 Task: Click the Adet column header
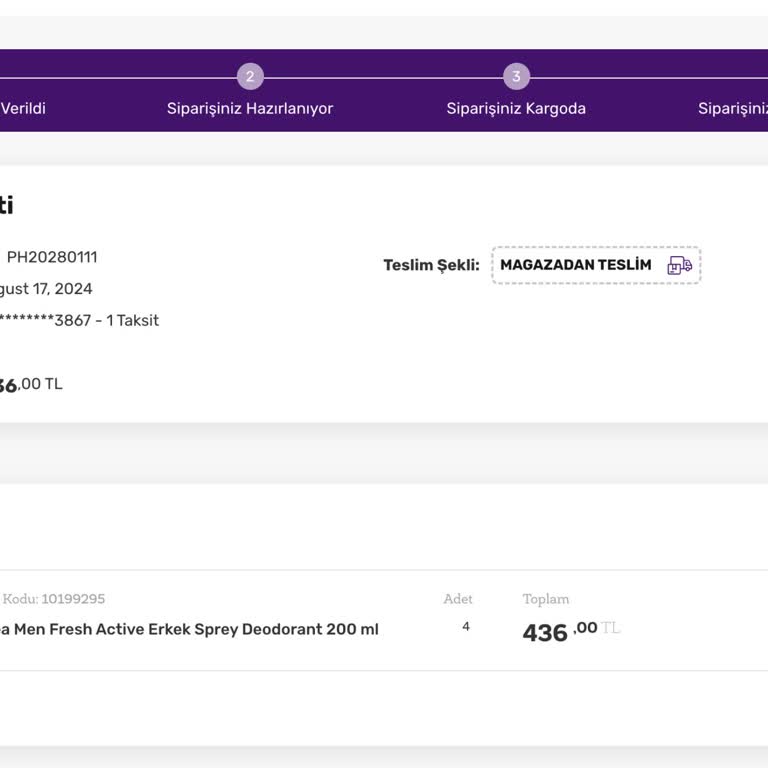458,599
